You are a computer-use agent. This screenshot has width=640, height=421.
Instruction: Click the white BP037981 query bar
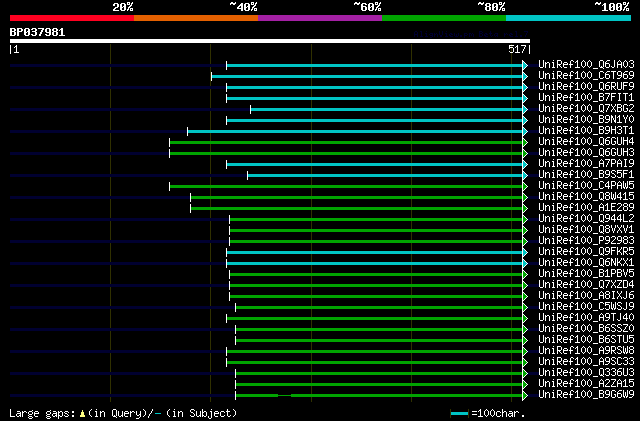270,41
